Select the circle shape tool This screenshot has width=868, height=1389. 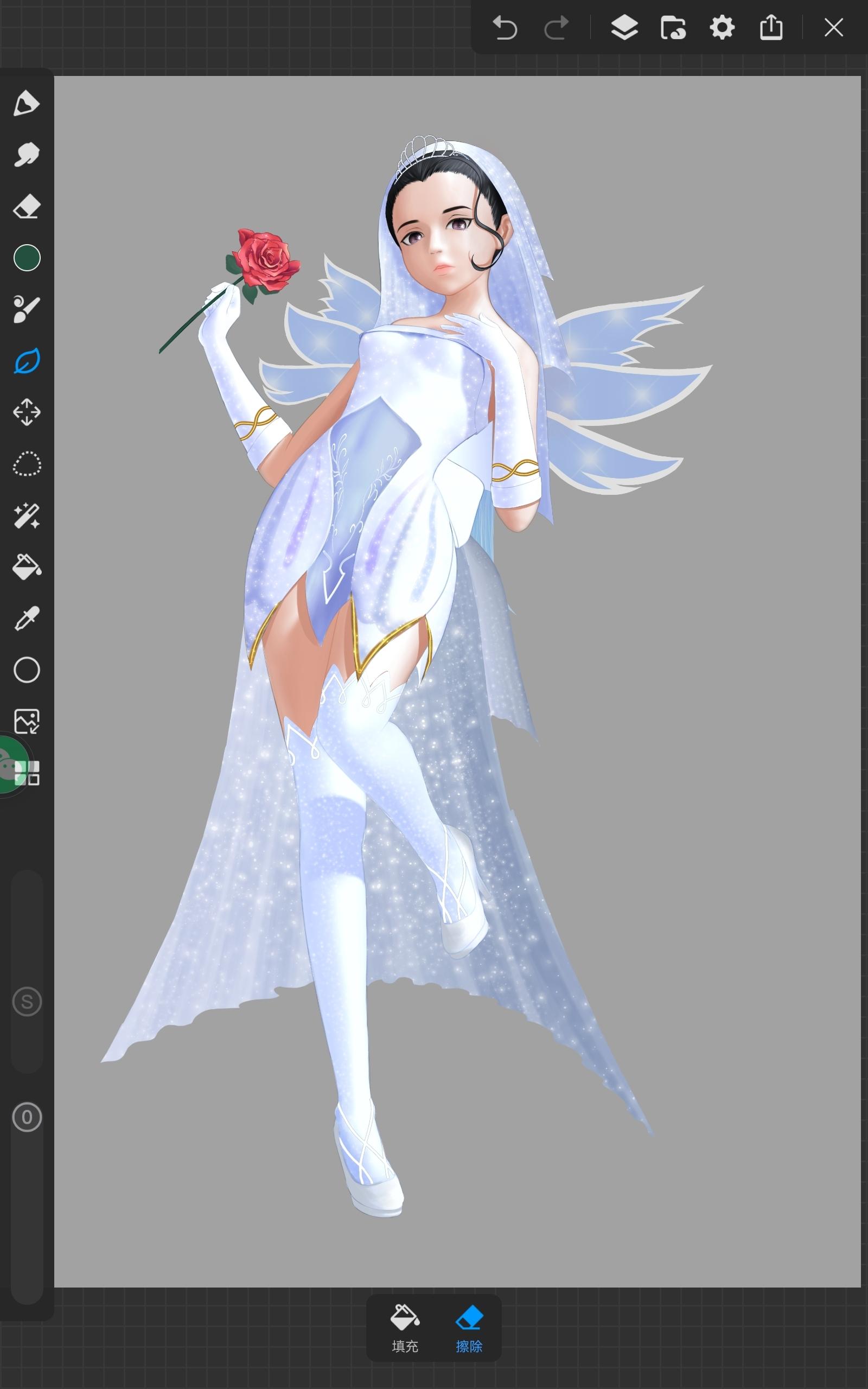coord(27,670)
